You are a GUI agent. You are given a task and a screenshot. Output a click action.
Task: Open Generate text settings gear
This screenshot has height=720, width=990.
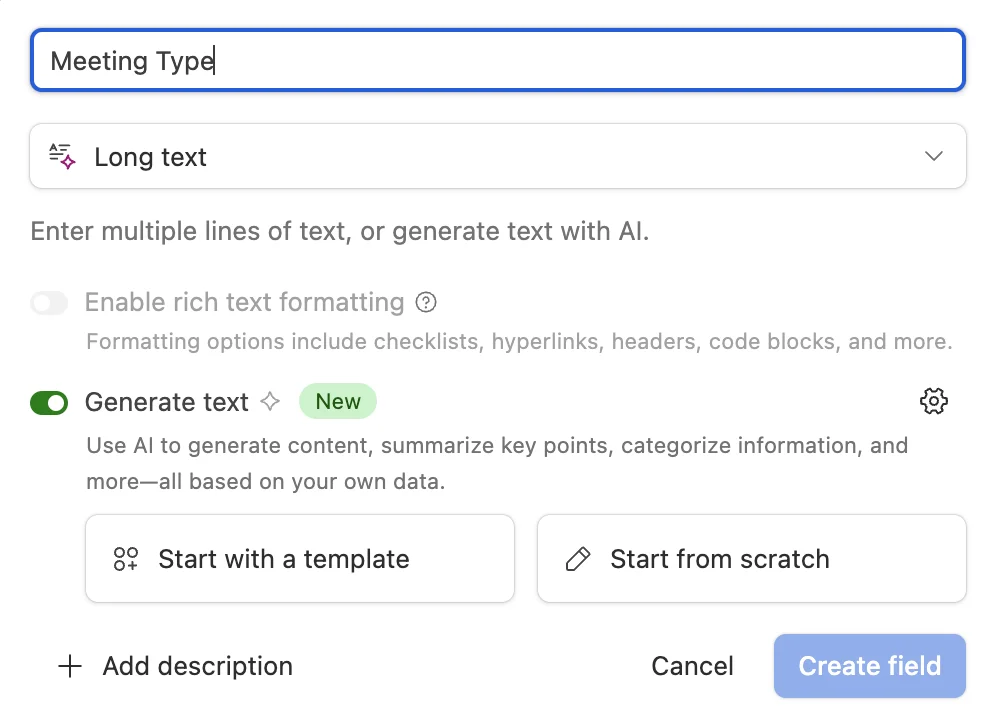click(x=933, y=401)
